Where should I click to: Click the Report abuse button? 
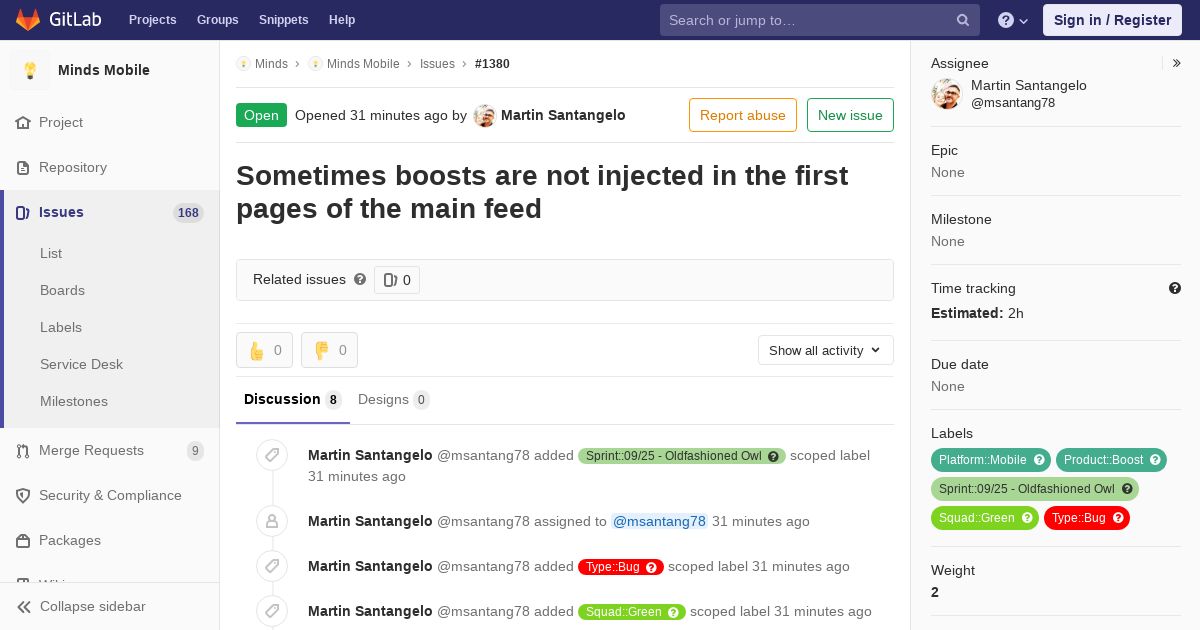tap(743, 115)
